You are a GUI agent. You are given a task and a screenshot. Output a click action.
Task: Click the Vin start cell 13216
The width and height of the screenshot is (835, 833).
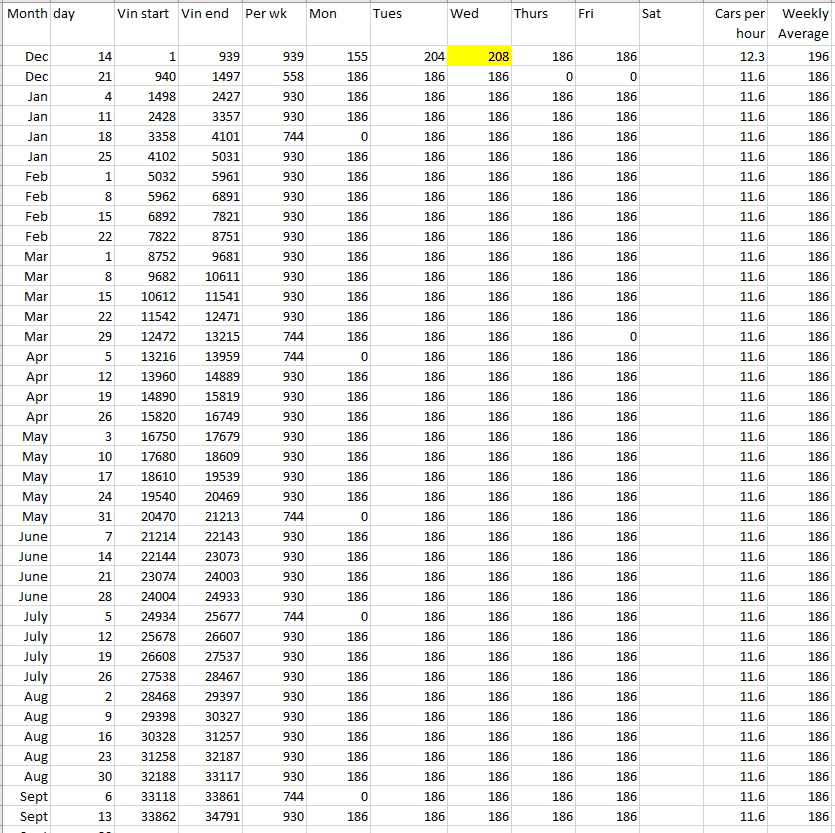click(147, 356)
